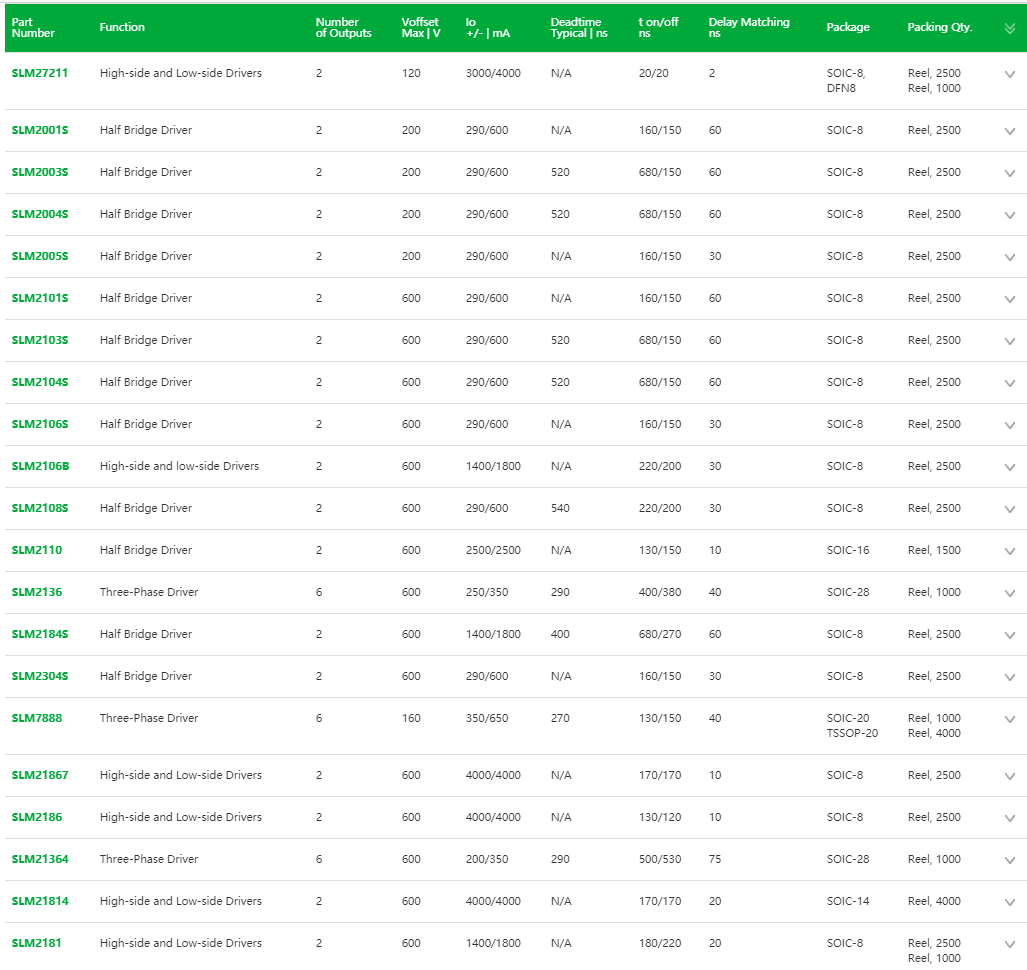Click the Deadtime Typical ns header
Viewport: 1027px width, 970px height.
579,28
